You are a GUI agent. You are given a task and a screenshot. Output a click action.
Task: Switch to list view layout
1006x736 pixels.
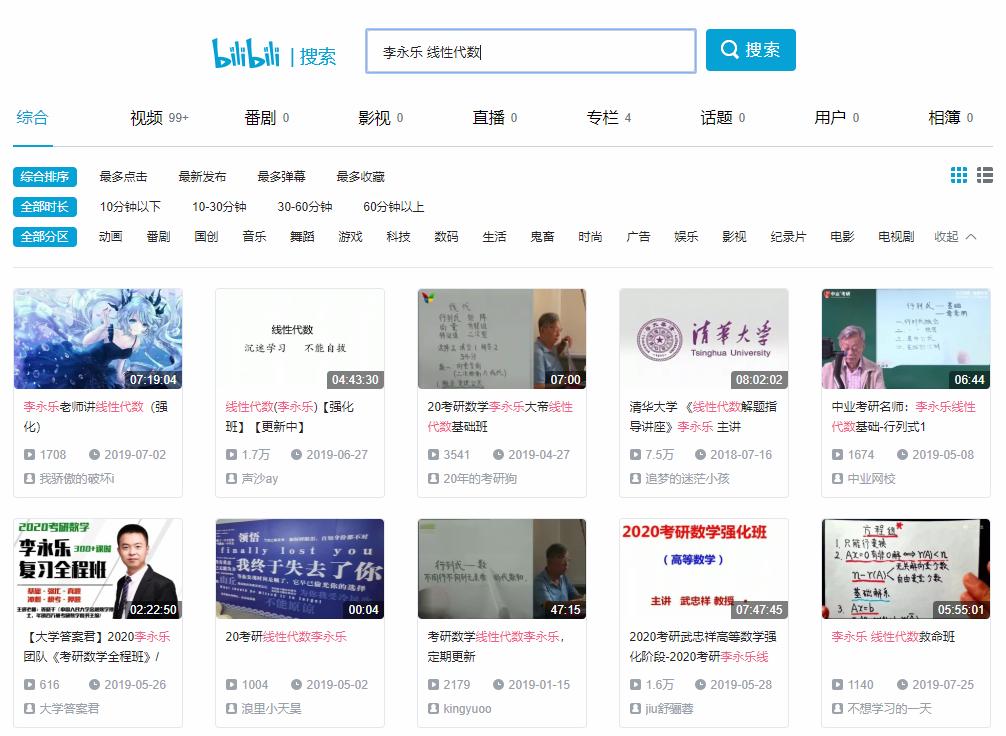click(x=985, y=176)
